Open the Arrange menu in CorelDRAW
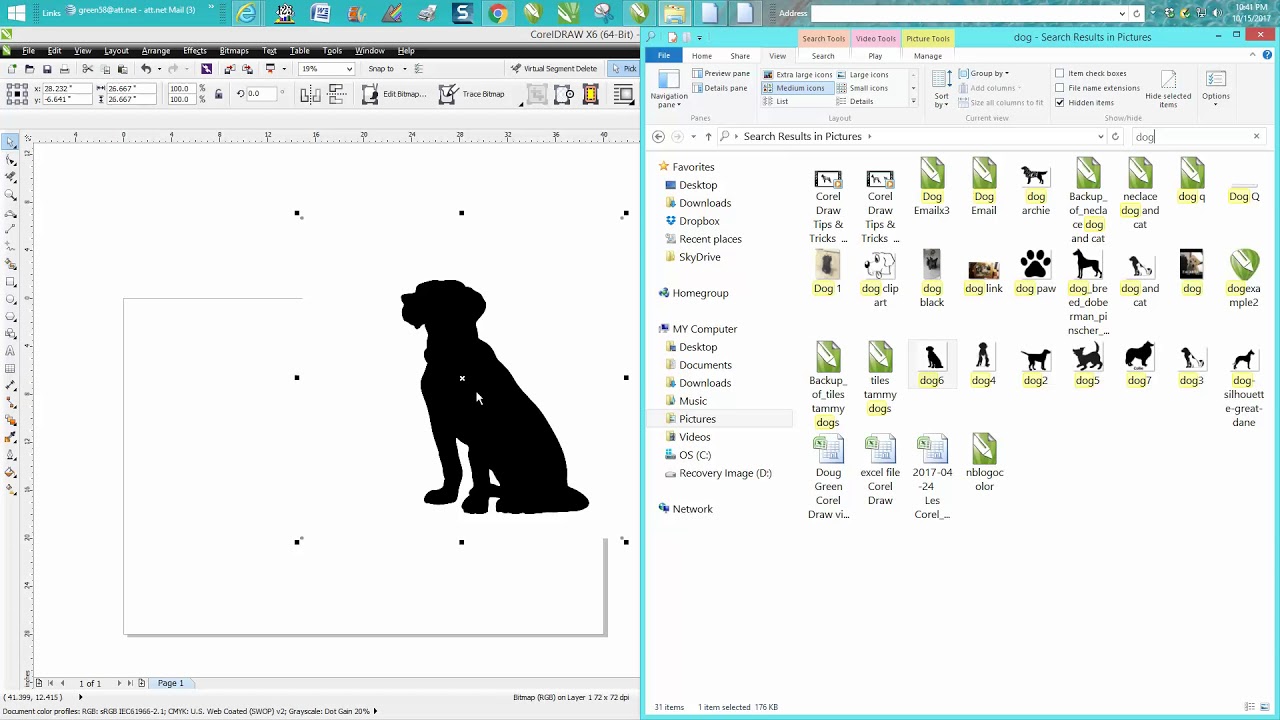The width and height of the screenshot is (1280, 720). coord(155,51)
